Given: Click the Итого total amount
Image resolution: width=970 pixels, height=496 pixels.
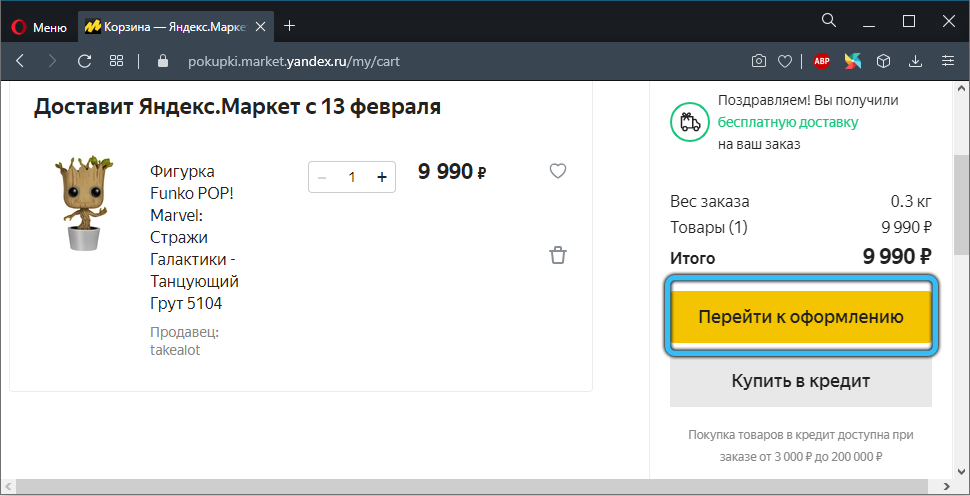Looking at the screenshot, I should (x=897, y=256).
